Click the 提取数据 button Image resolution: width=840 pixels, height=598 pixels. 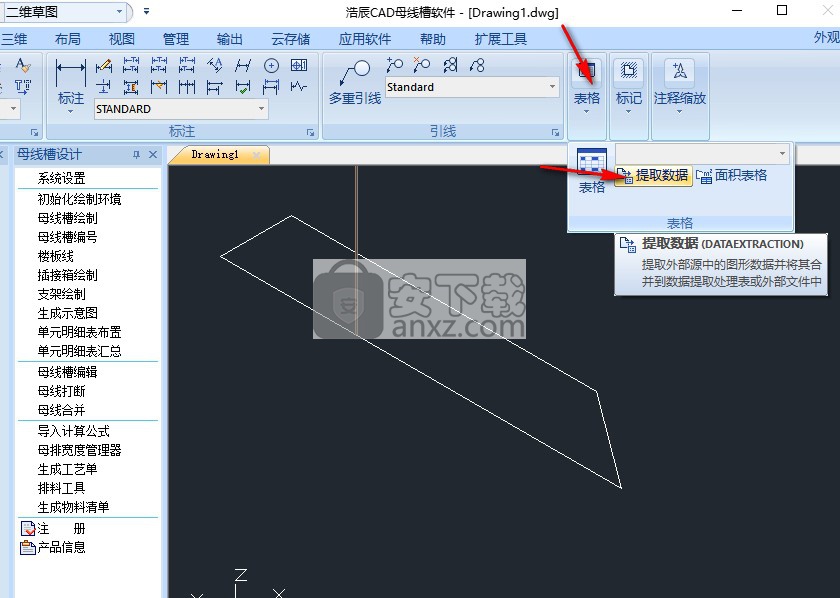pos(654,175)
